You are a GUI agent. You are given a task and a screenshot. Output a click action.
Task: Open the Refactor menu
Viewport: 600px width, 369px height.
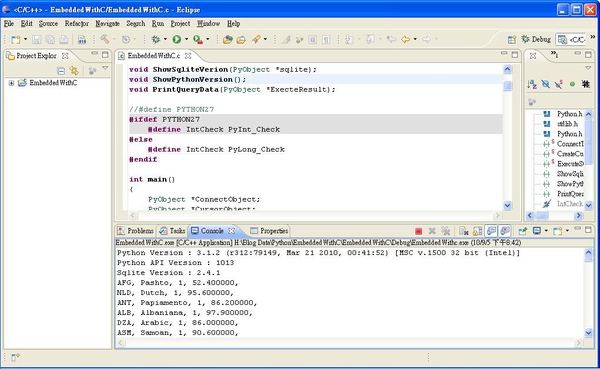(x=77, y=24)
